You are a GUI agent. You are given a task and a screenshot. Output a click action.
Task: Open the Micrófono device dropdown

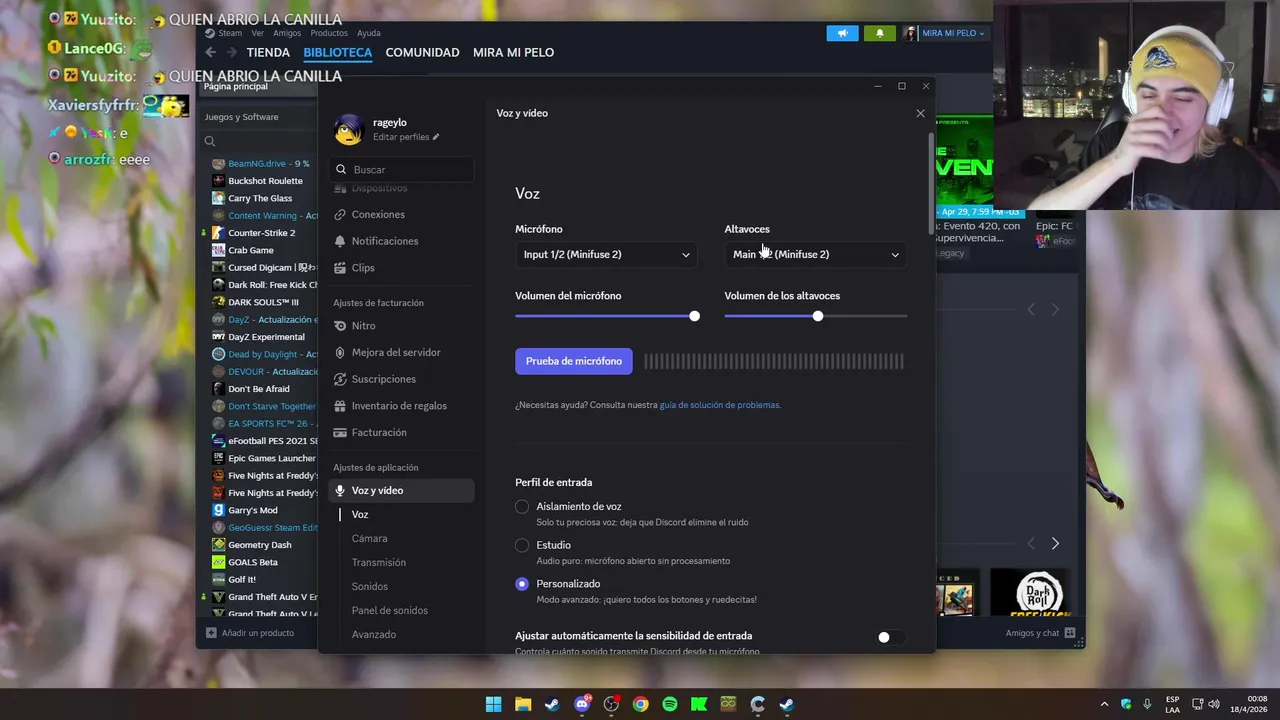coord(607,255)
